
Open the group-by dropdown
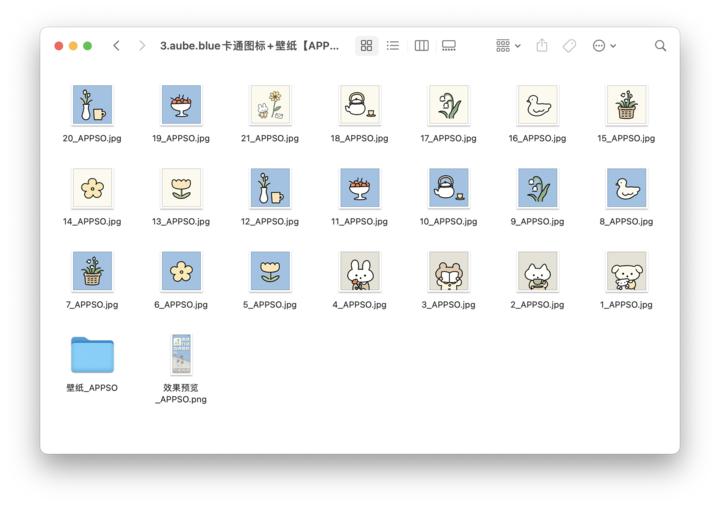point(508,46)
